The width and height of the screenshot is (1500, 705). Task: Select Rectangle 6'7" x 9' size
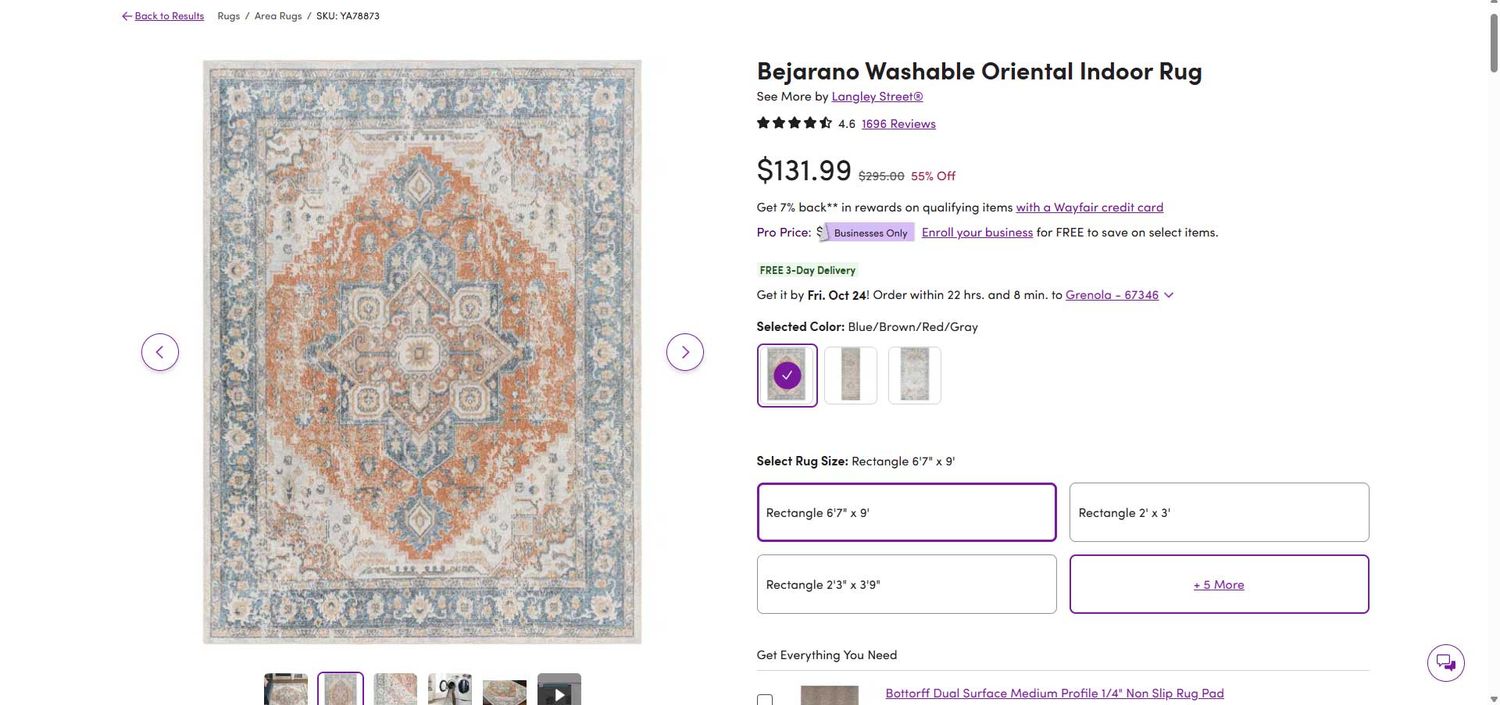906,513
